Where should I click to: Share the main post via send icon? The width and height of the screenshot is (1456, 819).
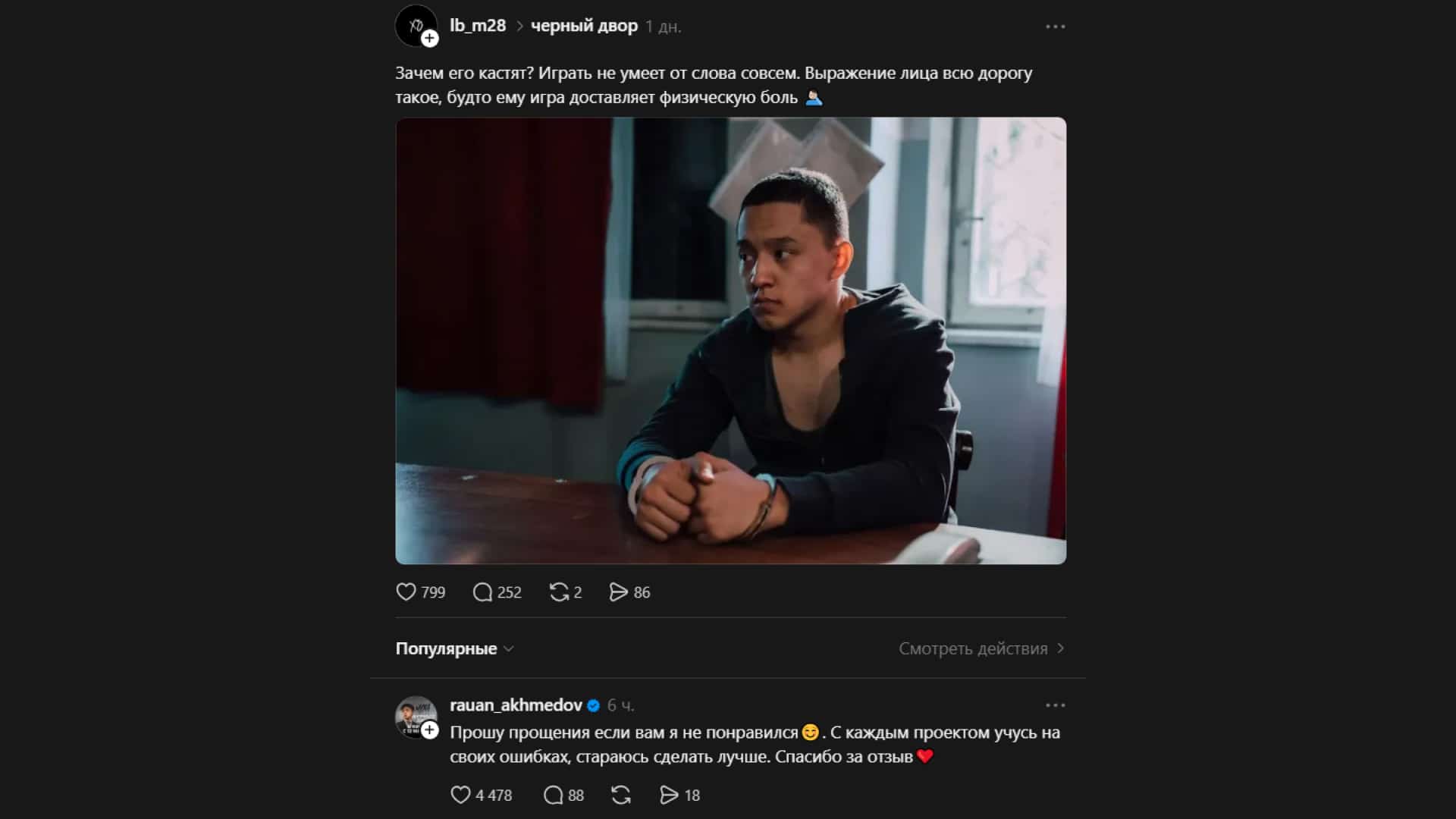click(x=619, y=592)
